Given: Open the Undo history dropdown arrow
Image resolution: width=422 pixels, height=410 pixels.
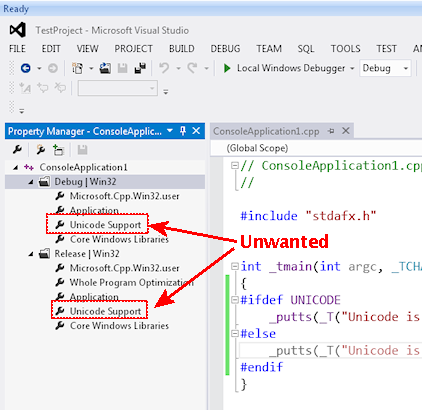Looking at the screenshot, I should 178,69.
